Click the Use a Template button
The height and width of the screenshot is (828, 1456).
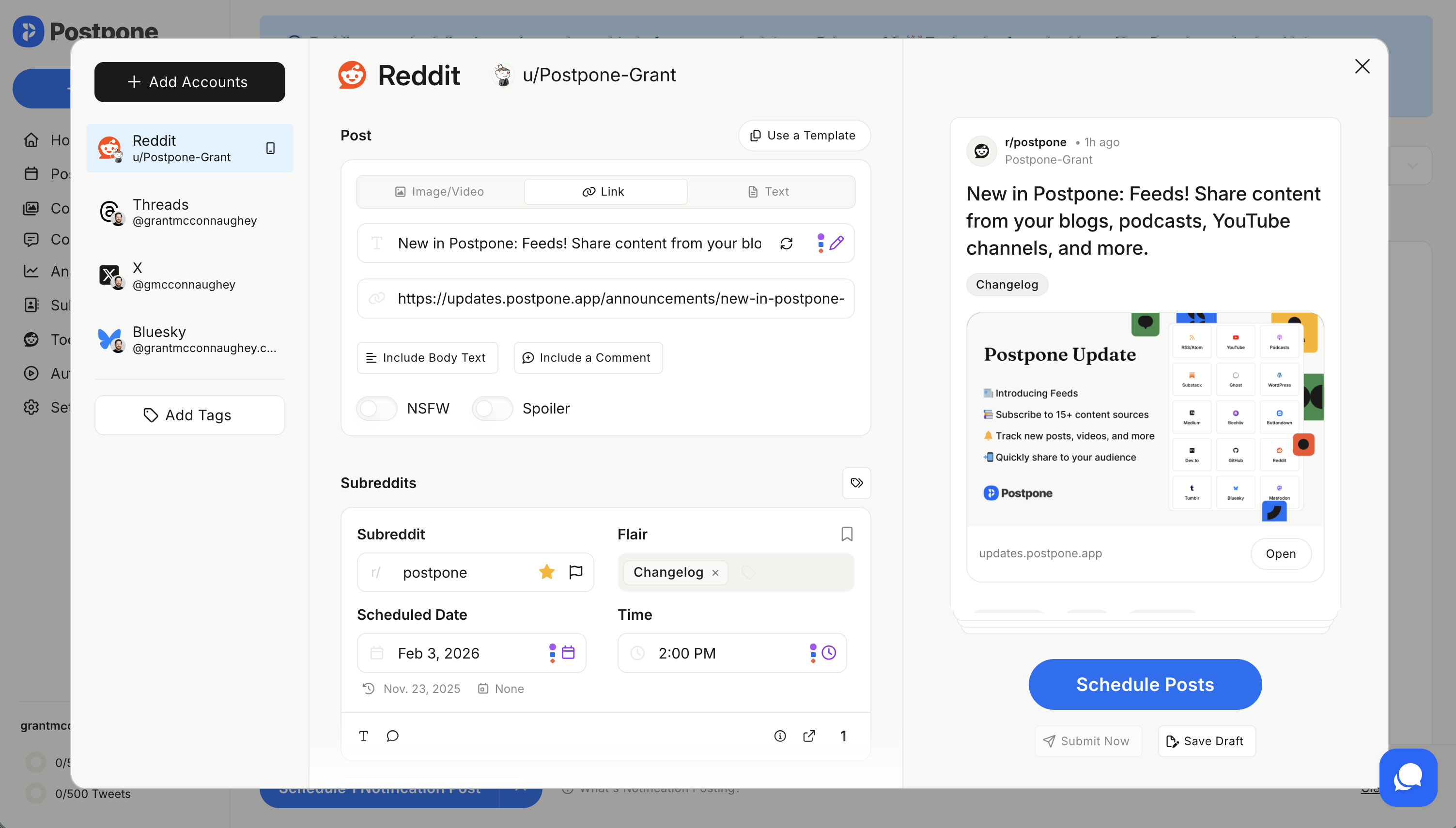click(x=804, y=136)
